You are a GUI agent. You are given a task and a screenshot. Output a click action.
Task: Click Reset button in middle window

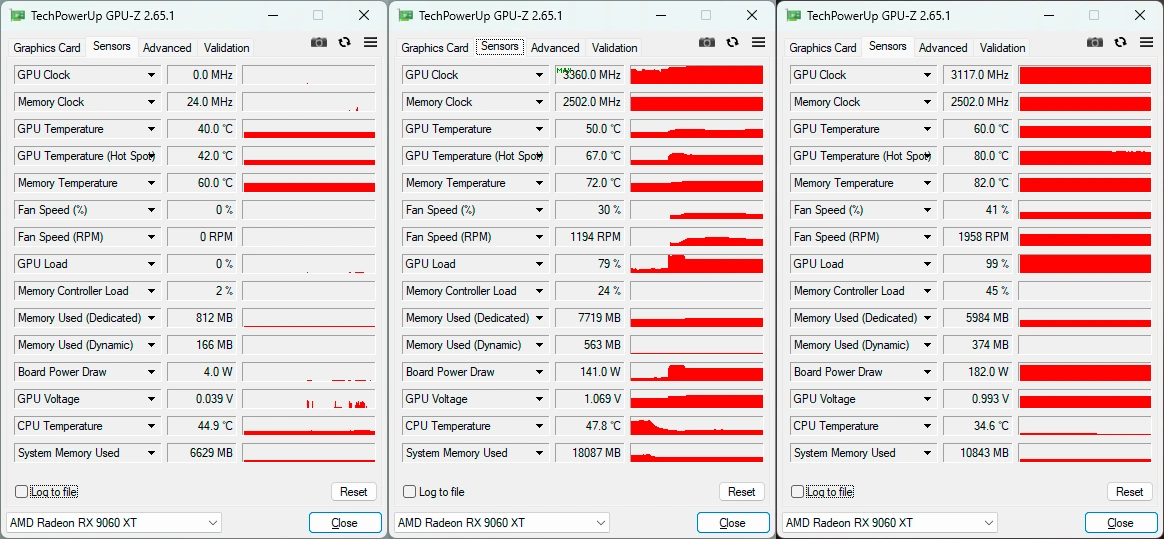point(742,491)
